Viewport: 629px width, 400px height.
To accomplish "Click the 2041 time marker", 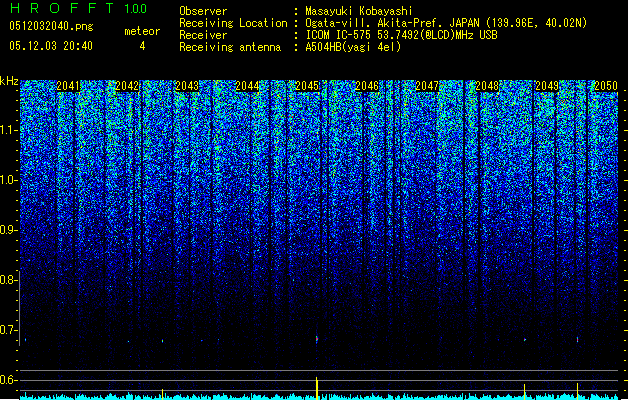I will 67,86.
